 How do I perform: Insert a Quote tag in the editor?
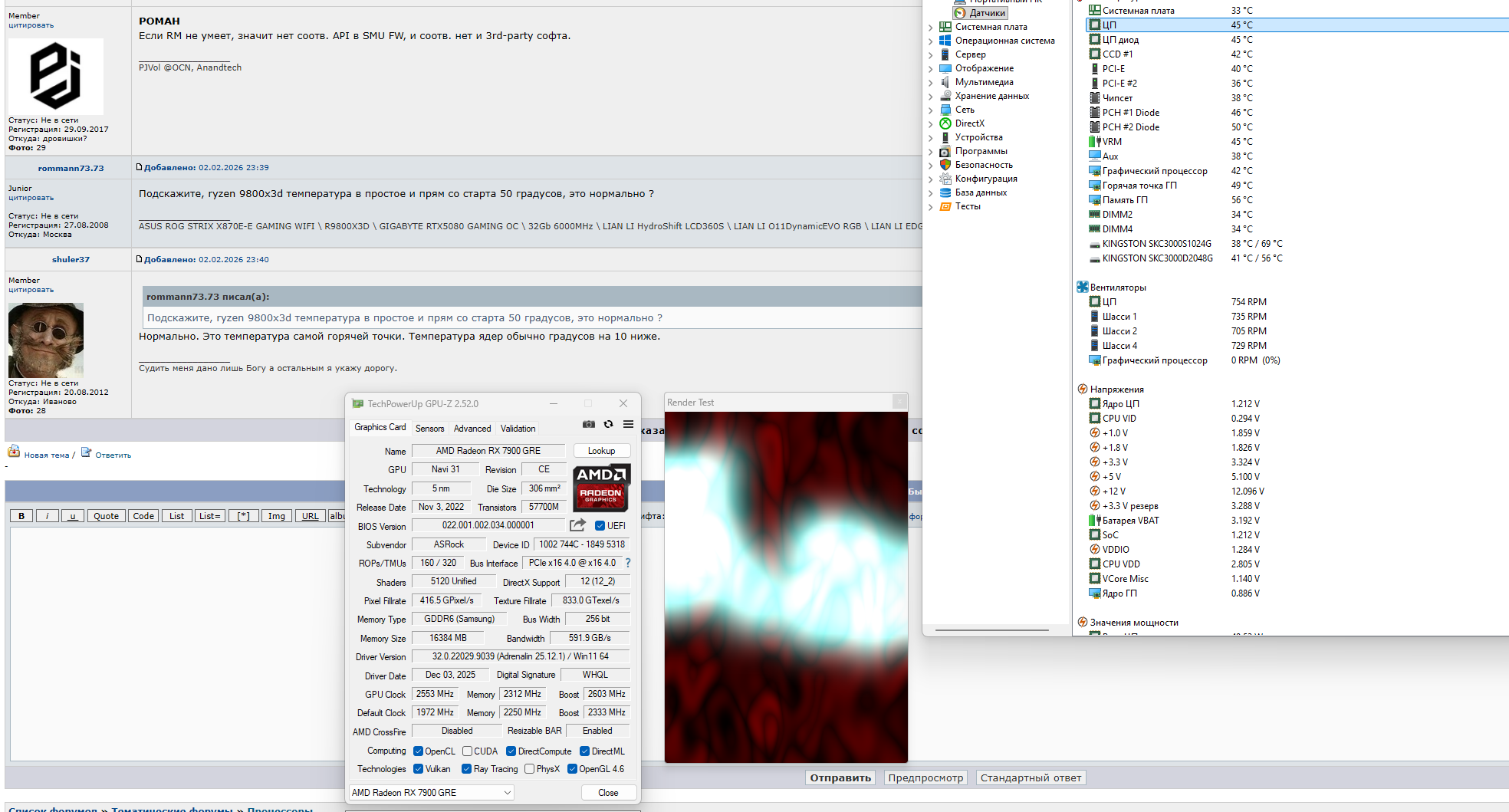(x=106, y=516)
